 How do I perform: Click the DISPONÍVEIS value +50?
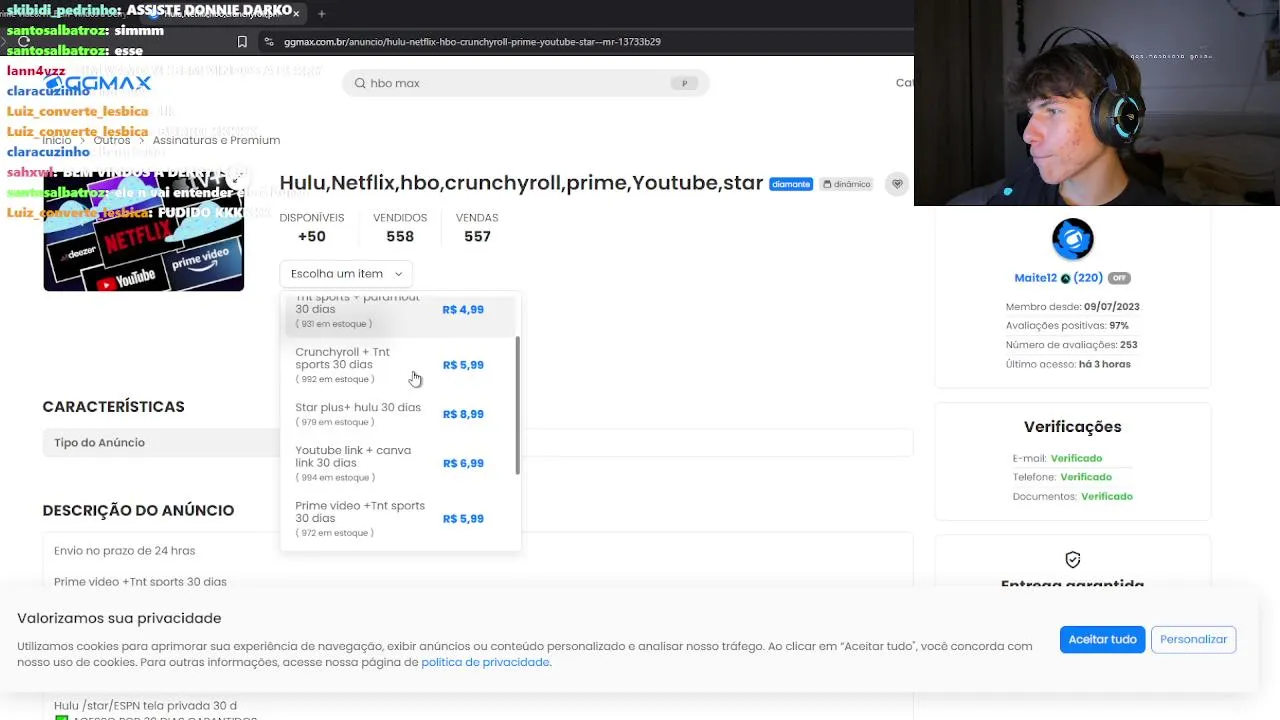[312, 237]
